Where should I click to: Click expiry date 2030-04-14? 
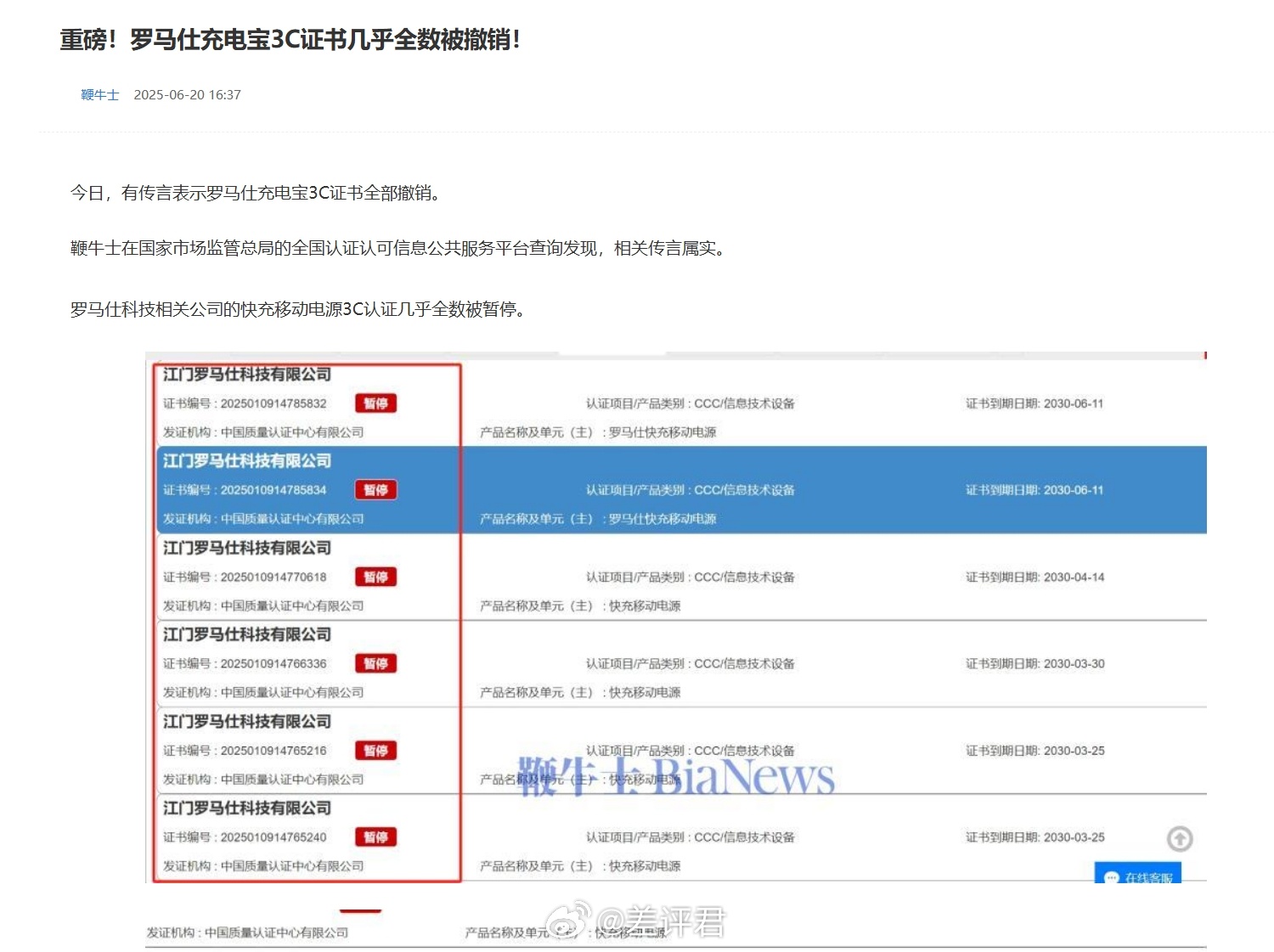1074,577
